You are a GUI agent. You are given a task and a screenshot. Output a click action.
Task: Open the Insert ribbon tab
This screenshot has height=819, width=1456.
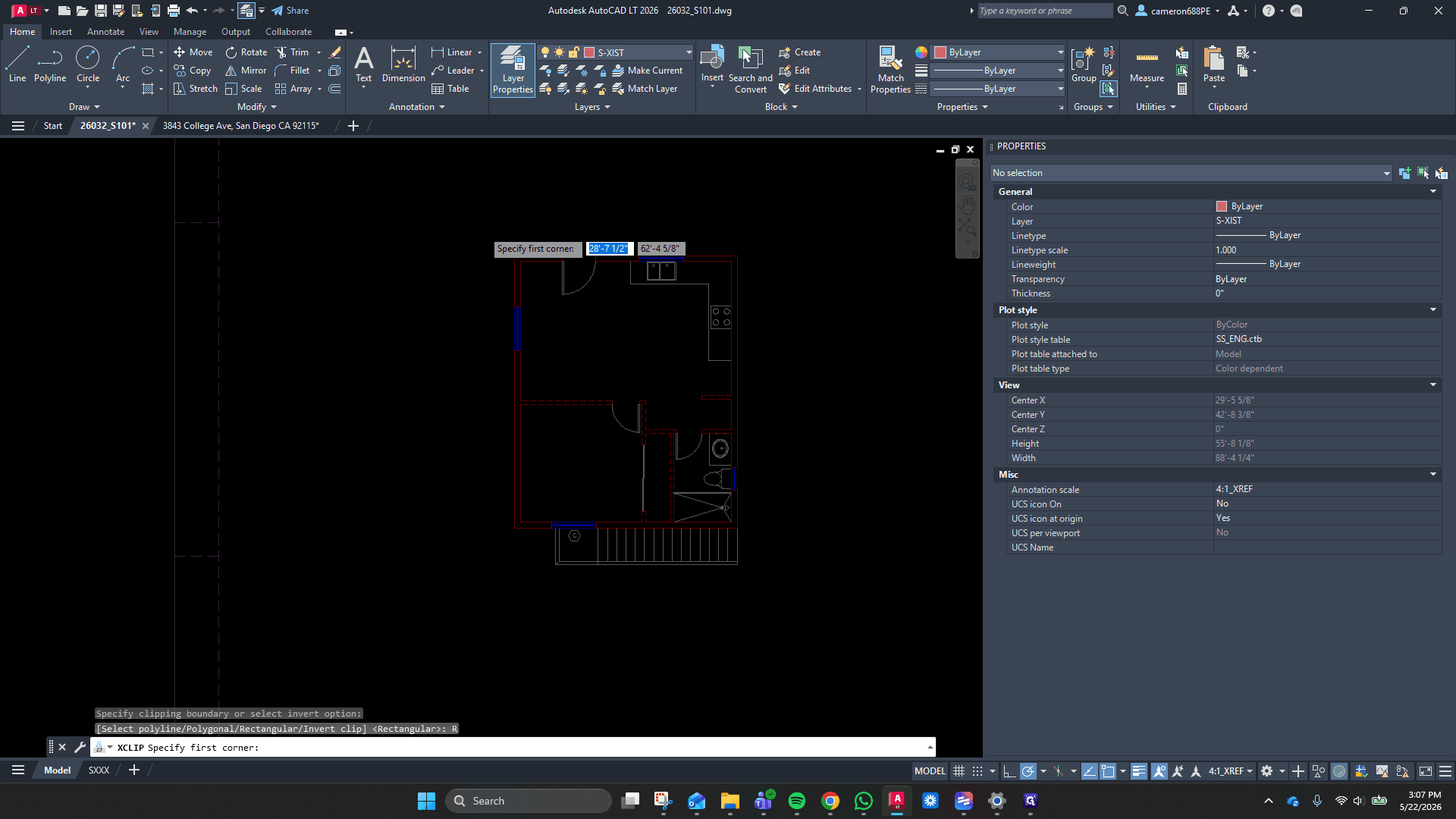click(x=61, y=32)
